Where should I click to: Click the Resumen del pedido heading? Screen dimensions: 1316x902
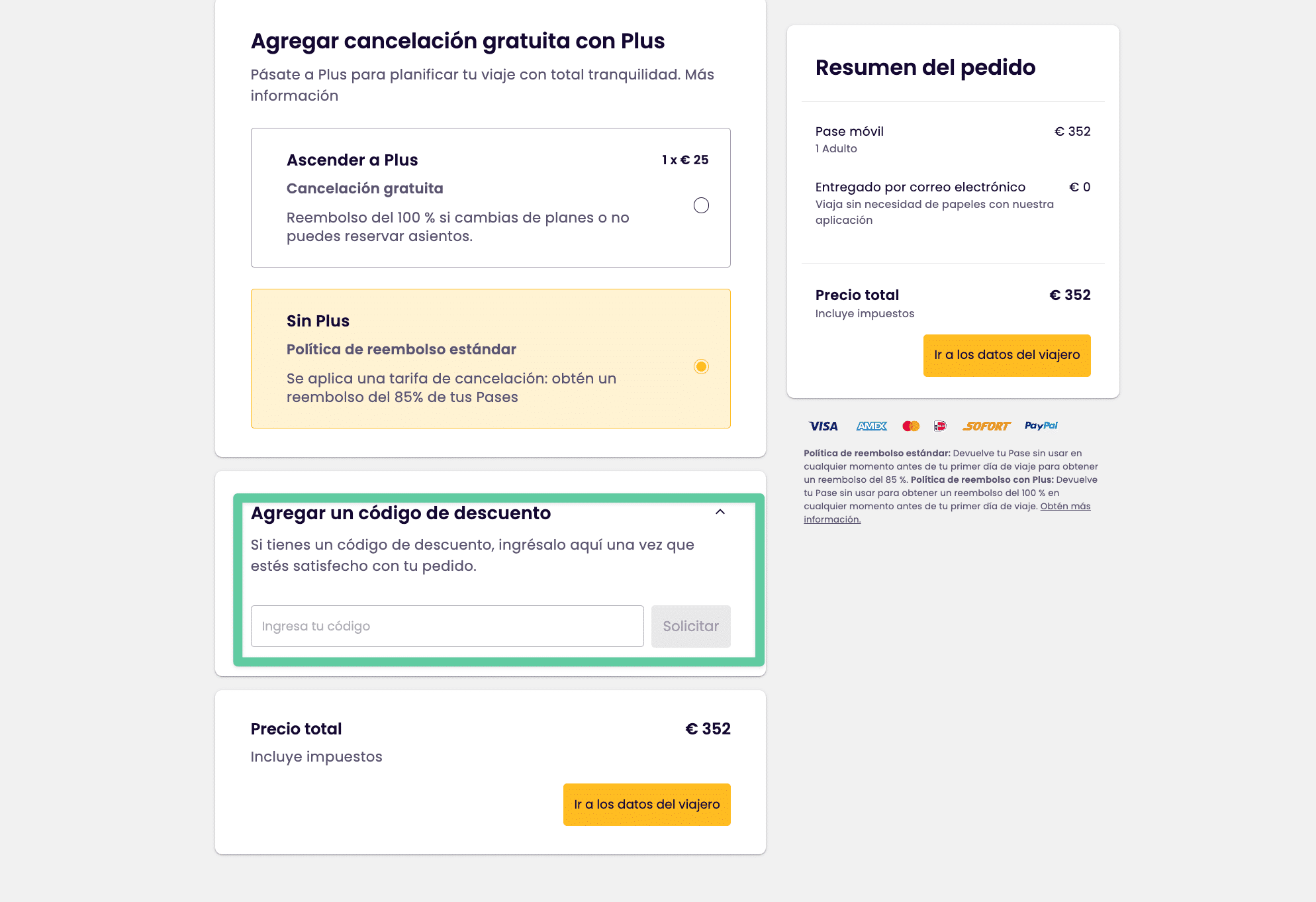pos(925,67)
